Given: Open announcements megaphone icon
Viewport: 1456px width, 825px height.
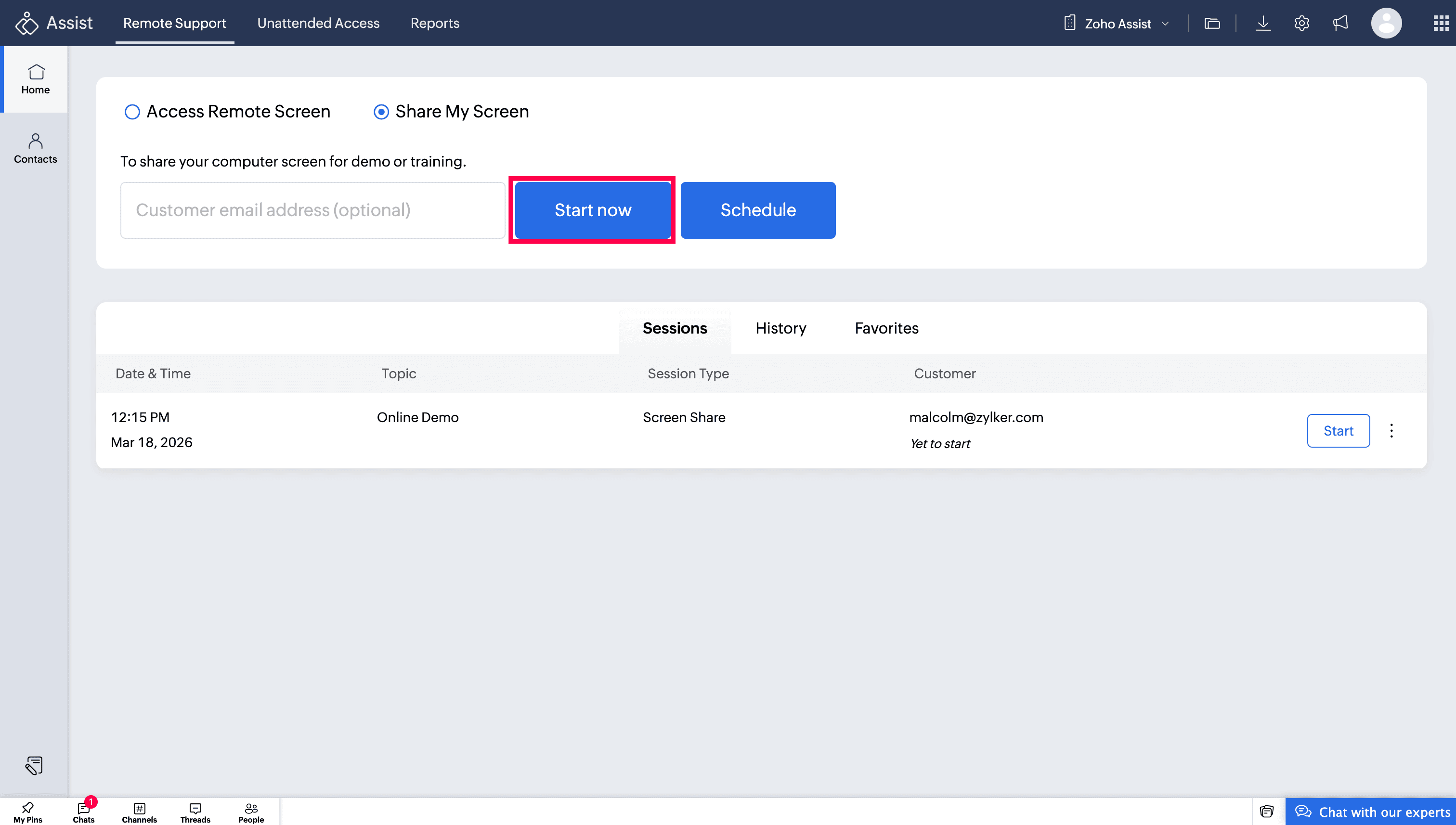Looking at the screenshot, I should tap(1340, 23).
